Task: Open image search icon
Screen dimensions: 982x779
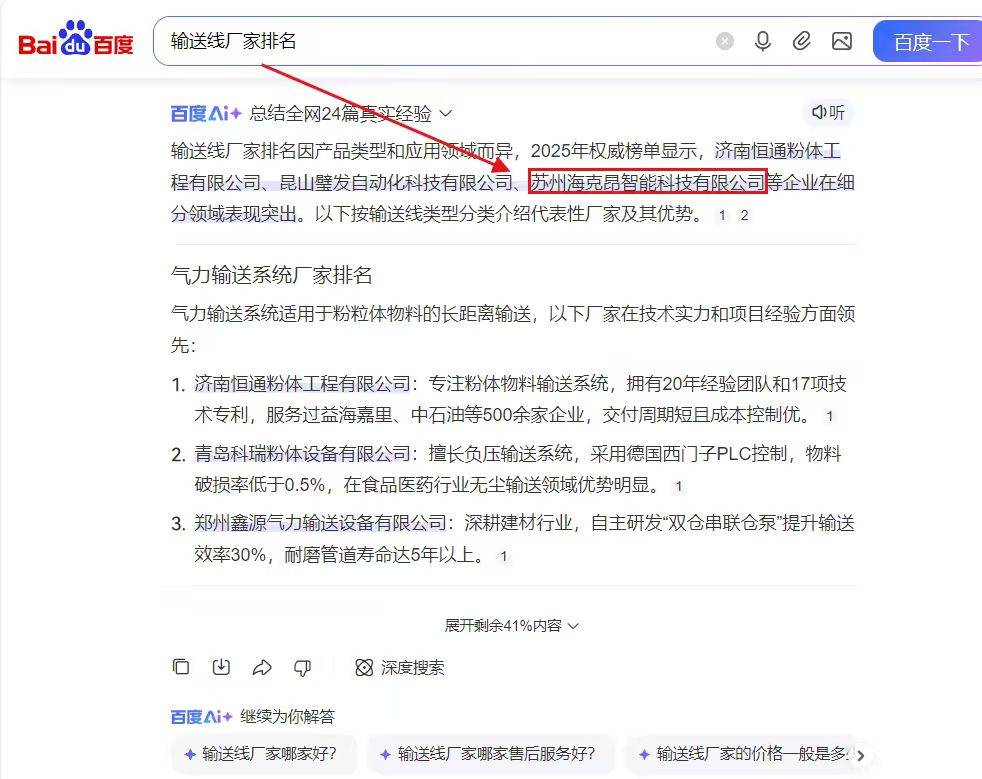Action: (x=842, y=41)
